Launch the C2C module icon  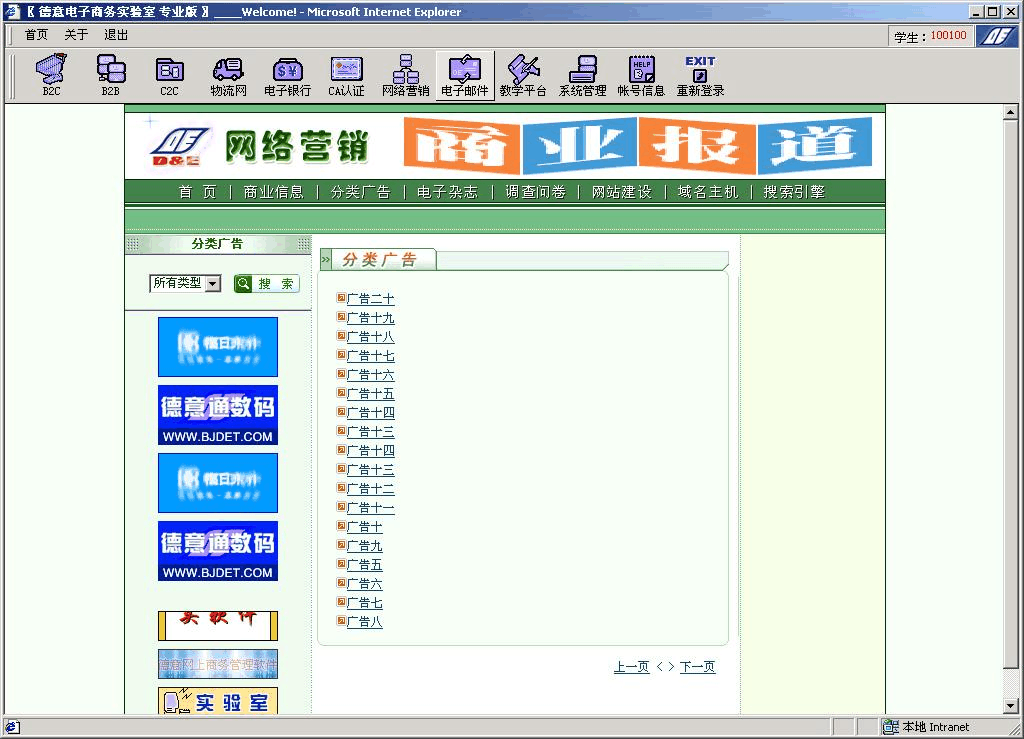click(169, 75)
